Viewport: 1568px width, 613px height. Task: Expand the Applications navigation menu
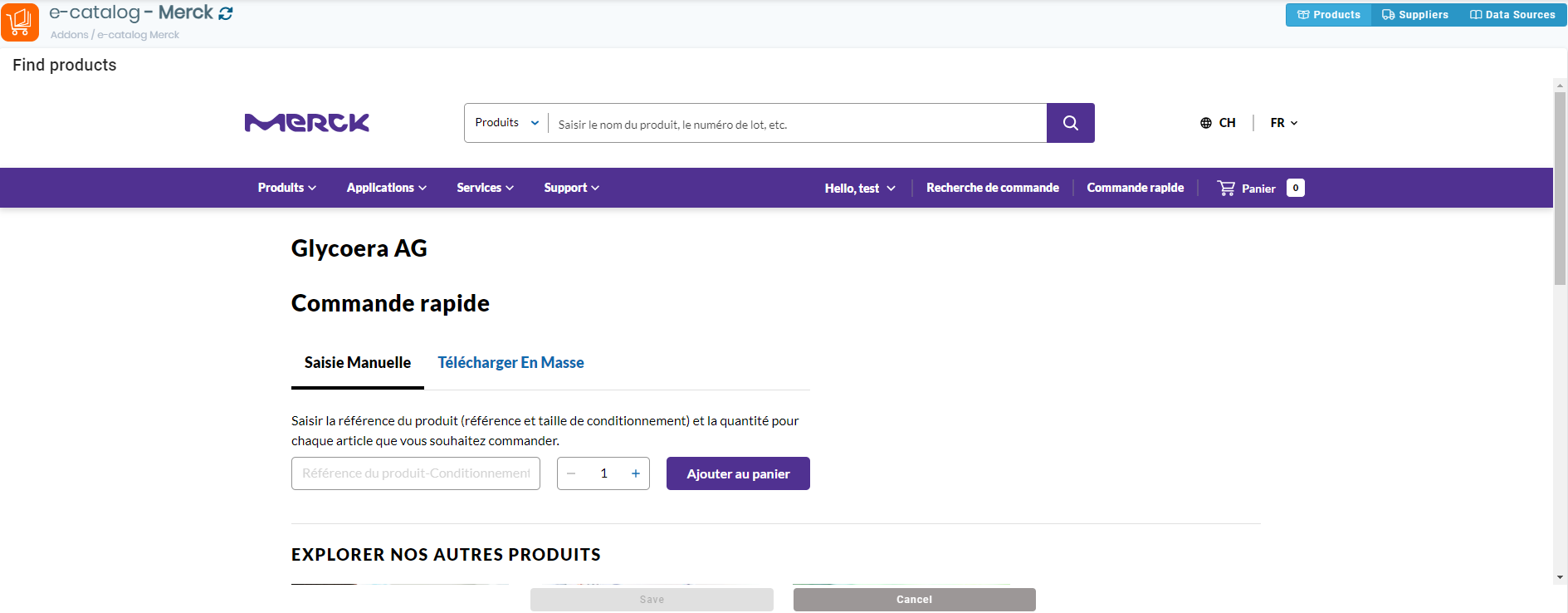[387, 188]
